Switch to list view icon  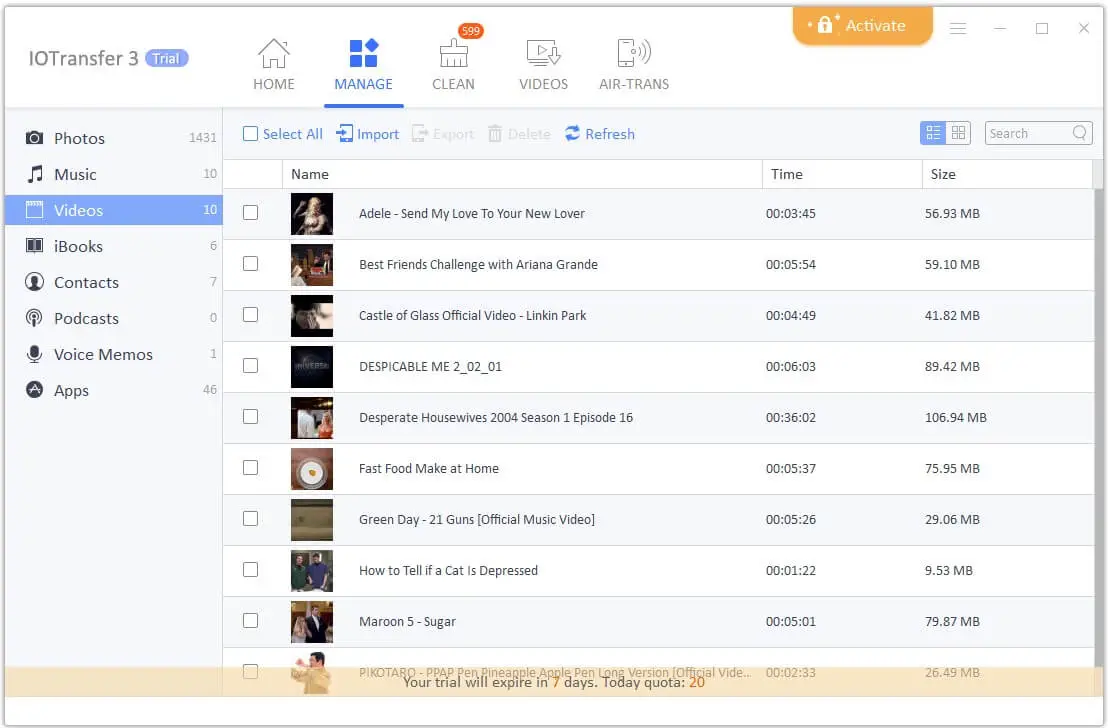coord(933,133)
